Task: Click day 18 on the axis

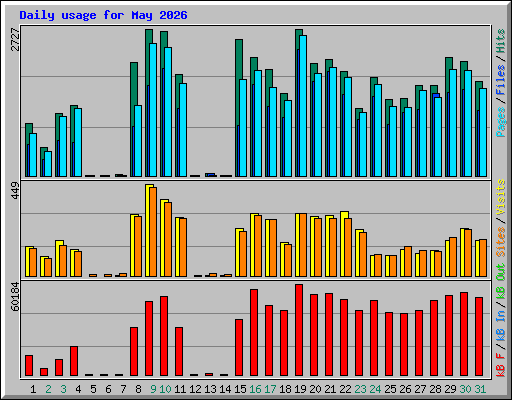Action: point(285,389)
